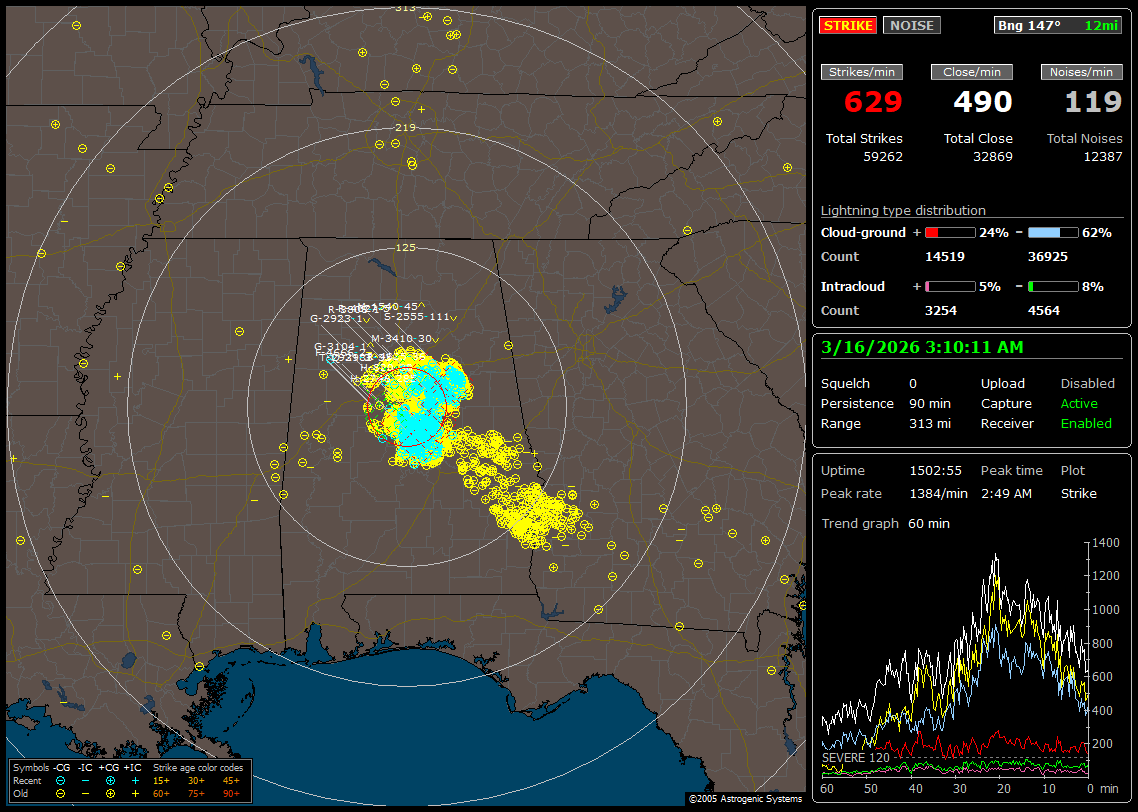
Task: Click the red STRIKE indicator
Action: (847, 25)
